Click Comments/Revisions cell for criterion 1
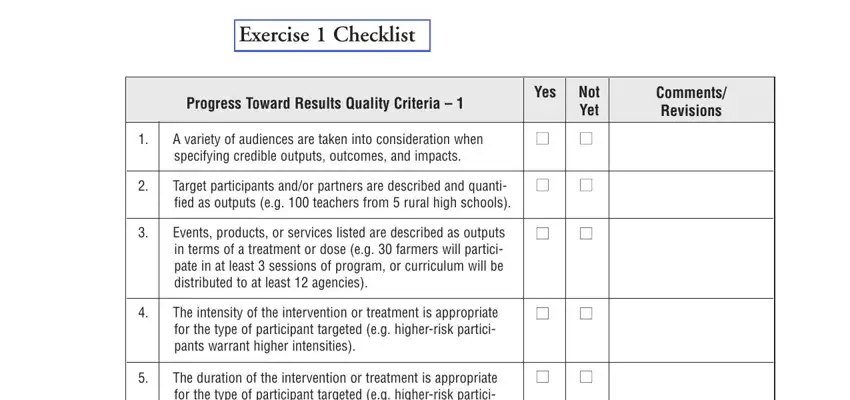Viewport: 850px width, 400px height. pos(692,147)
